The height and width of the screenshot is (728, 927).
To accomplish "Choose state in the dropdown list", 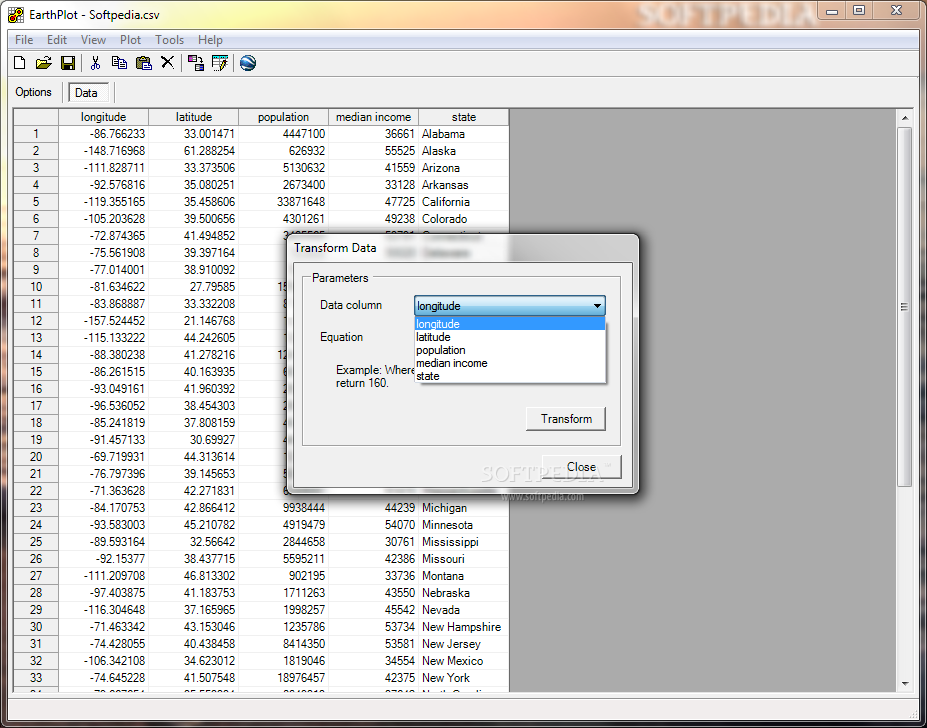I will [x=510, y=376].
